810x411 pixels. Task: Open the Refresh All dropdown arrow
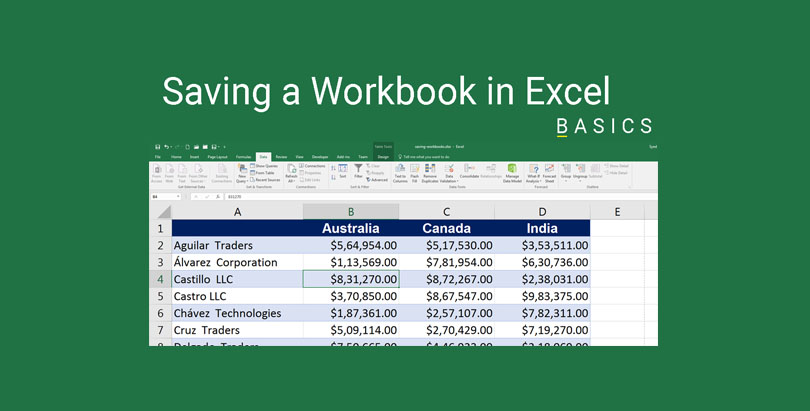[294, 181]
